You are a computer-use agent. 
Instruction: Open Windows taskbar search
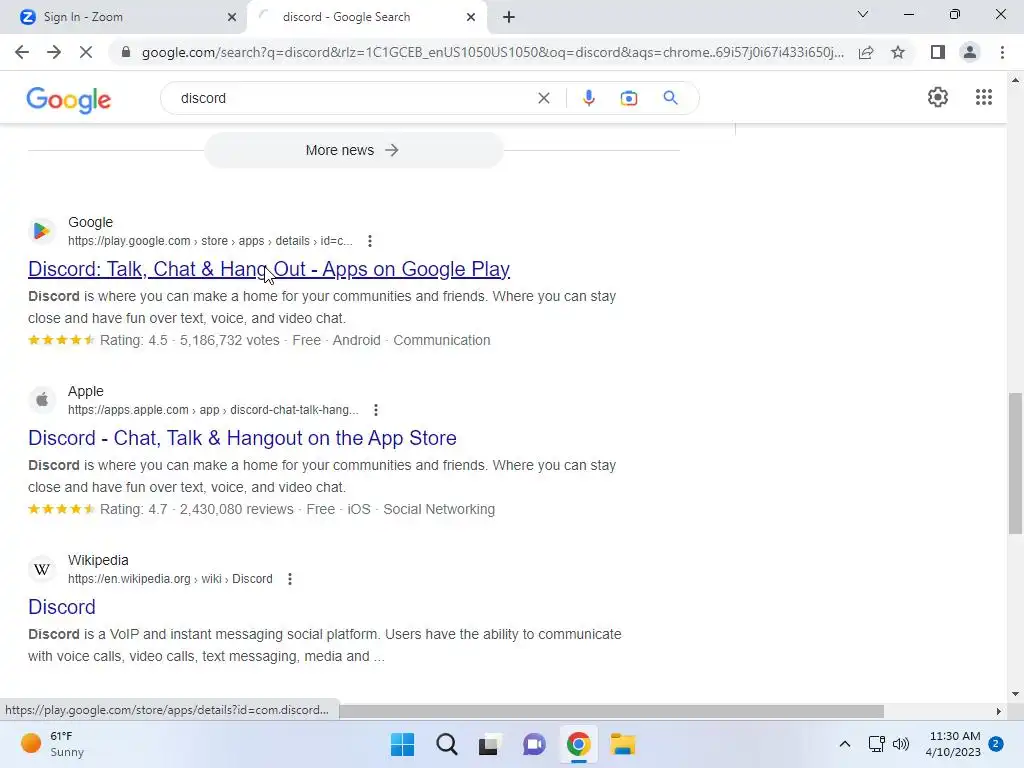point(447,744)
